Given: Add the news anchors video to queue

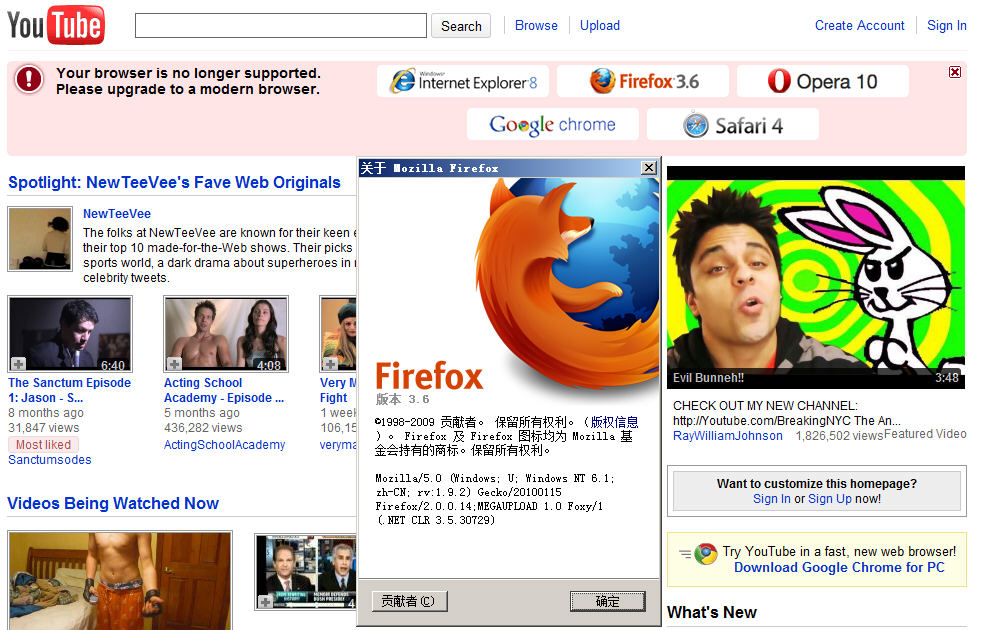Looking at the screenshot, I should (x=266, y=602).
